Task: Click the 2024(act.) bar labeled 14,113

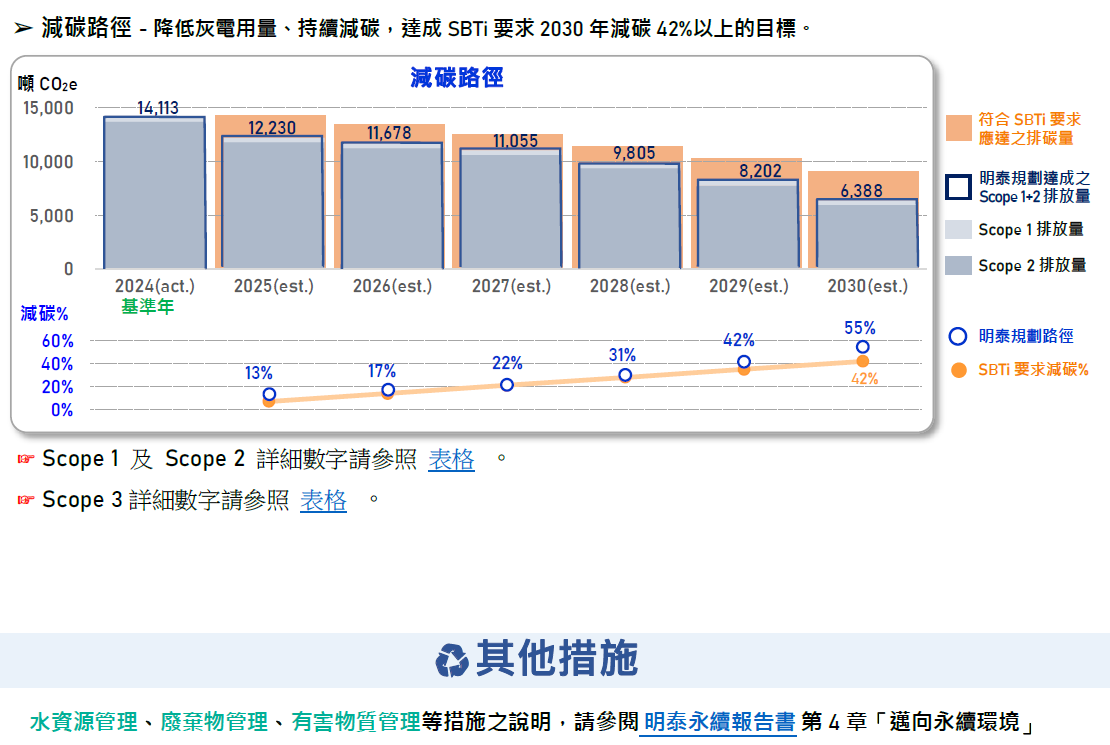Action: [x=154, y=193]
